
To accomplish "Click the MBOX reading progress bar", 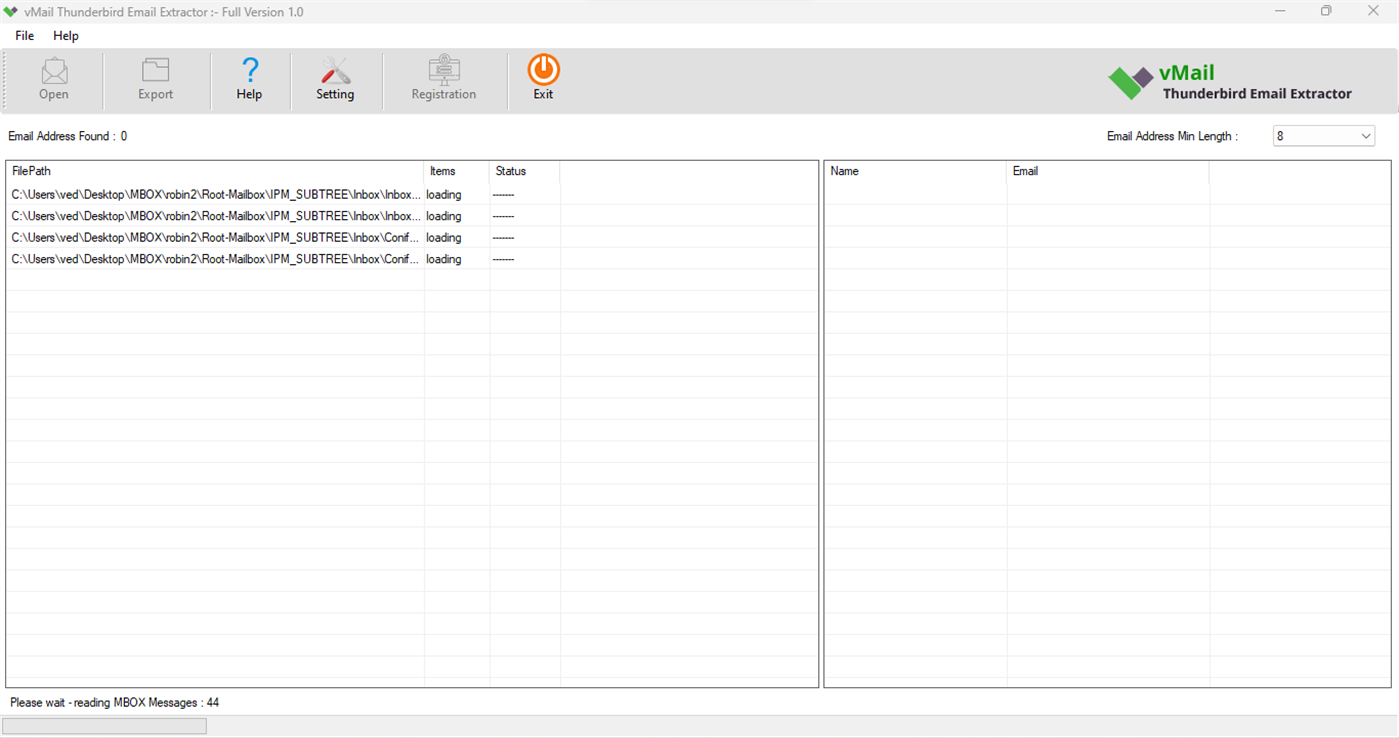I will click(104, 725).
